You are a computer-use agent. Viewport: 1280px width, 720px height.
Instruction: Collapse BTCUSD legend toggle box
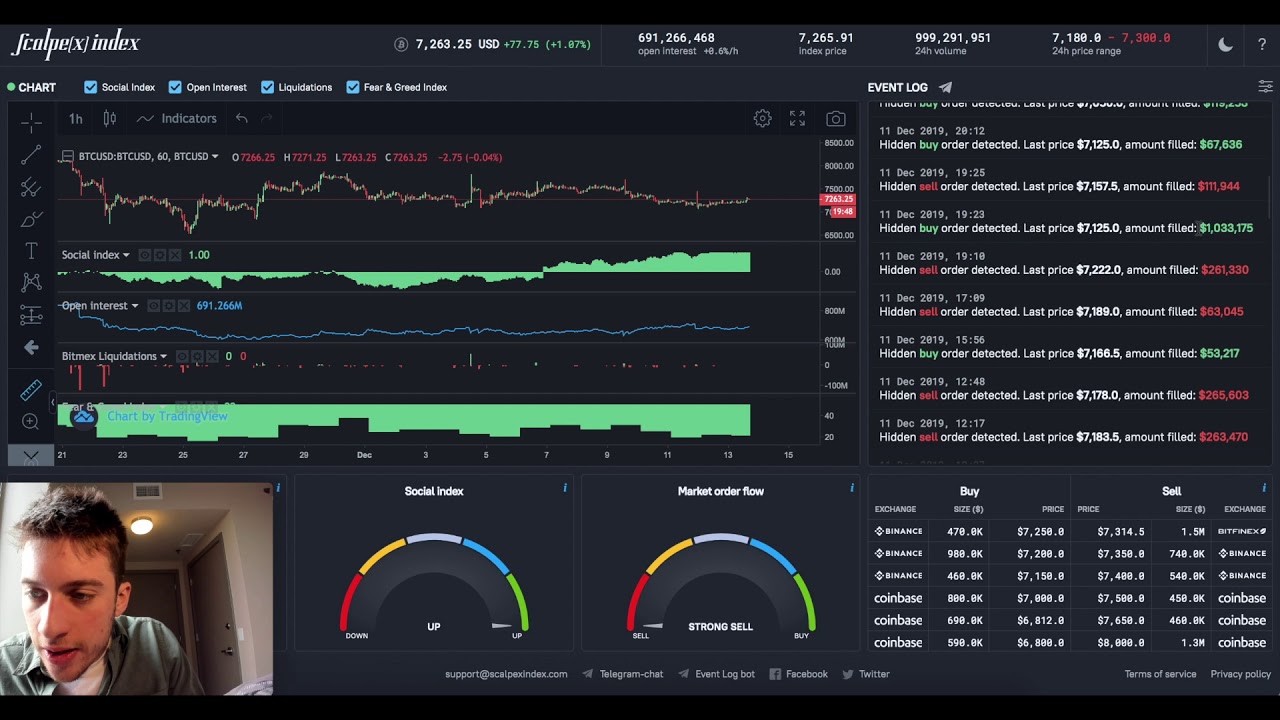point(67,157)
